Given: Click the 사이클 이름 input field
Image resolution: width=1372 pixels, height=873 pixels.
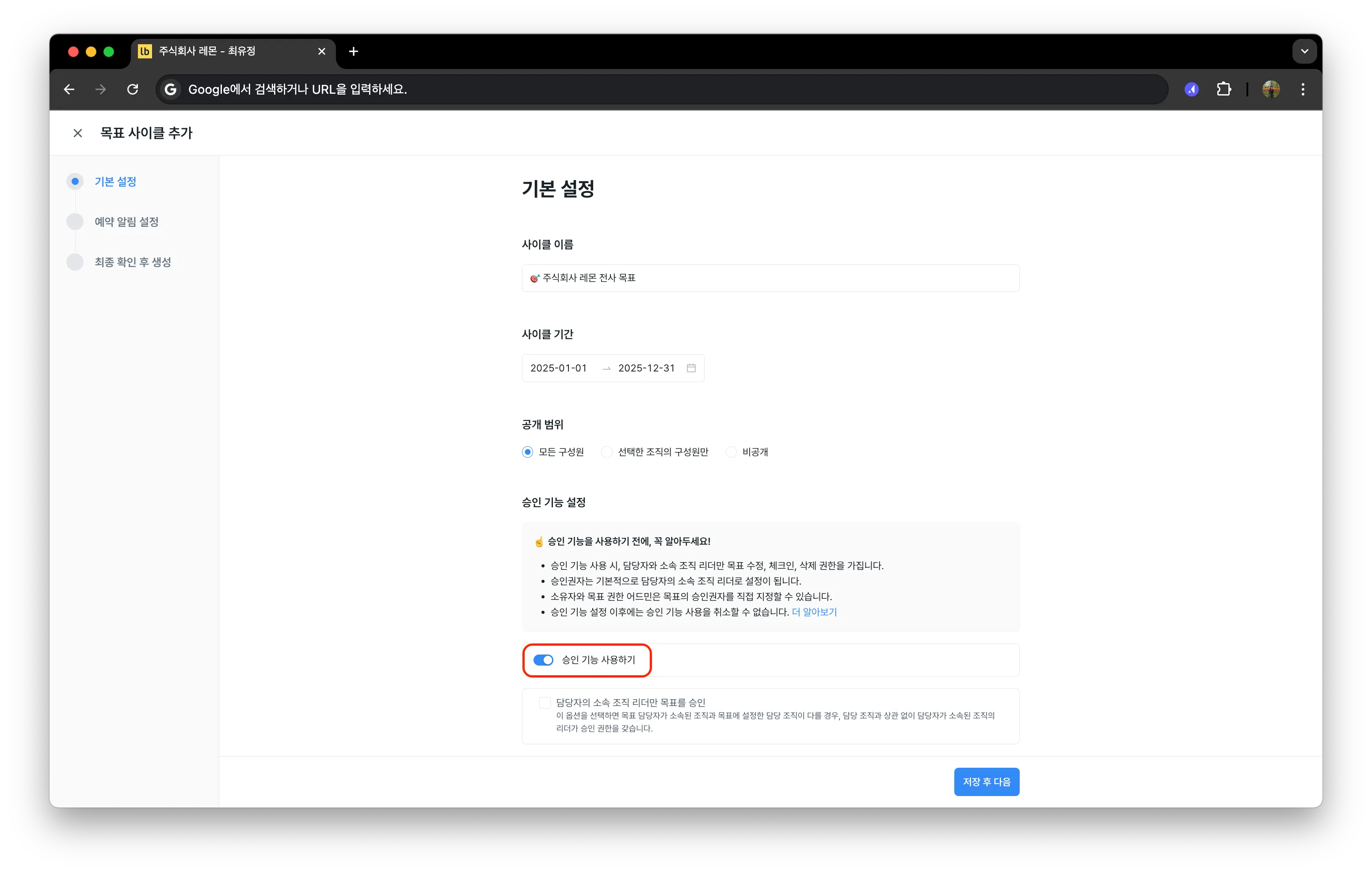Looking at the screenshot, I should click(770, 278).
